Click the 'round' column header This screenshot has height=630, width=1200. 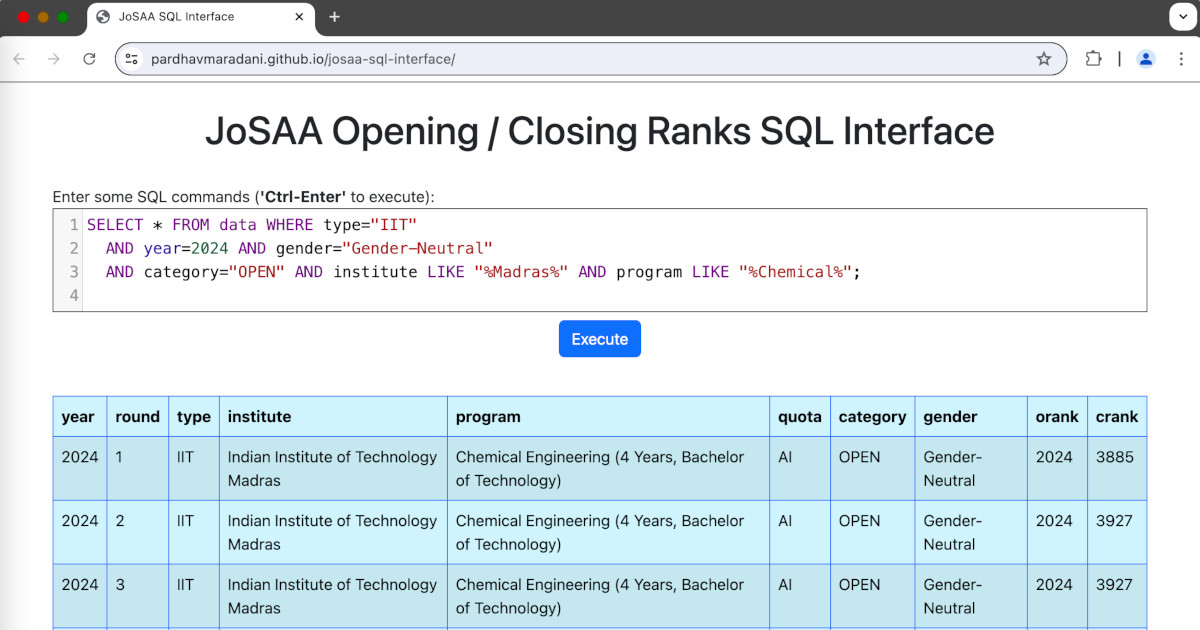coord(138,417)
